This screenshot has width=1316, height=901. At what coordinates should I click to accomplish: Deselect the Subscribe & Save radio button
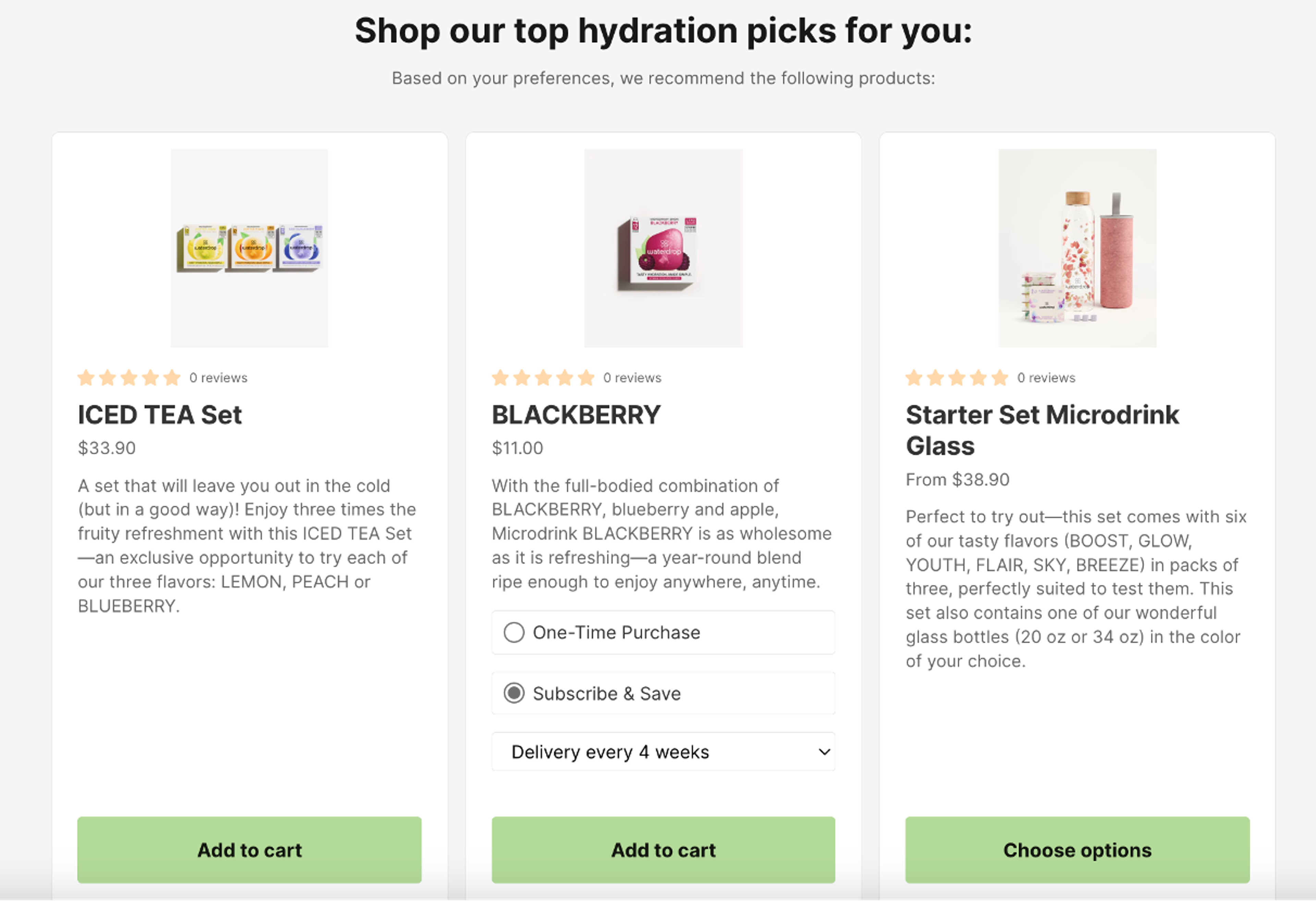(515, 693)
